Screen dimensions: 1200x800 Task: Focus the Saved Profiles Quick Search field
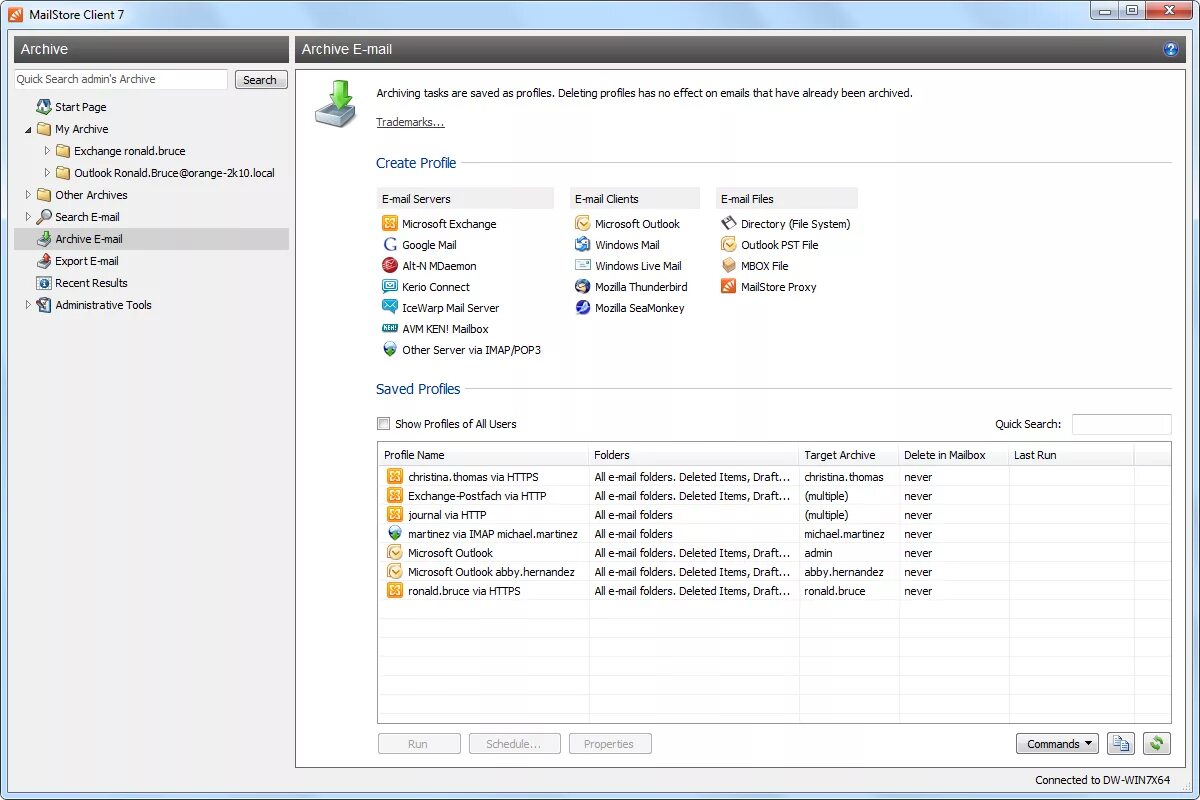coord(1121,424)
